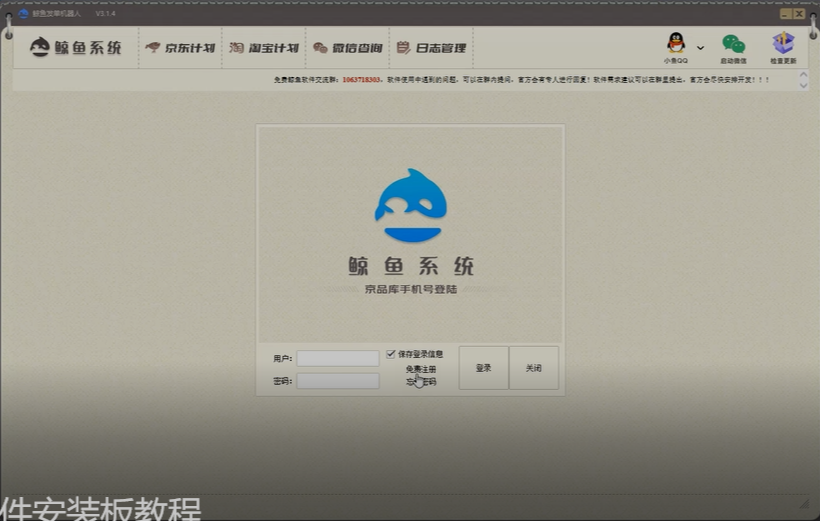The image size is (820, 521).
Task: Click the whale app icon in the title bar
Action: pos(23,14)
